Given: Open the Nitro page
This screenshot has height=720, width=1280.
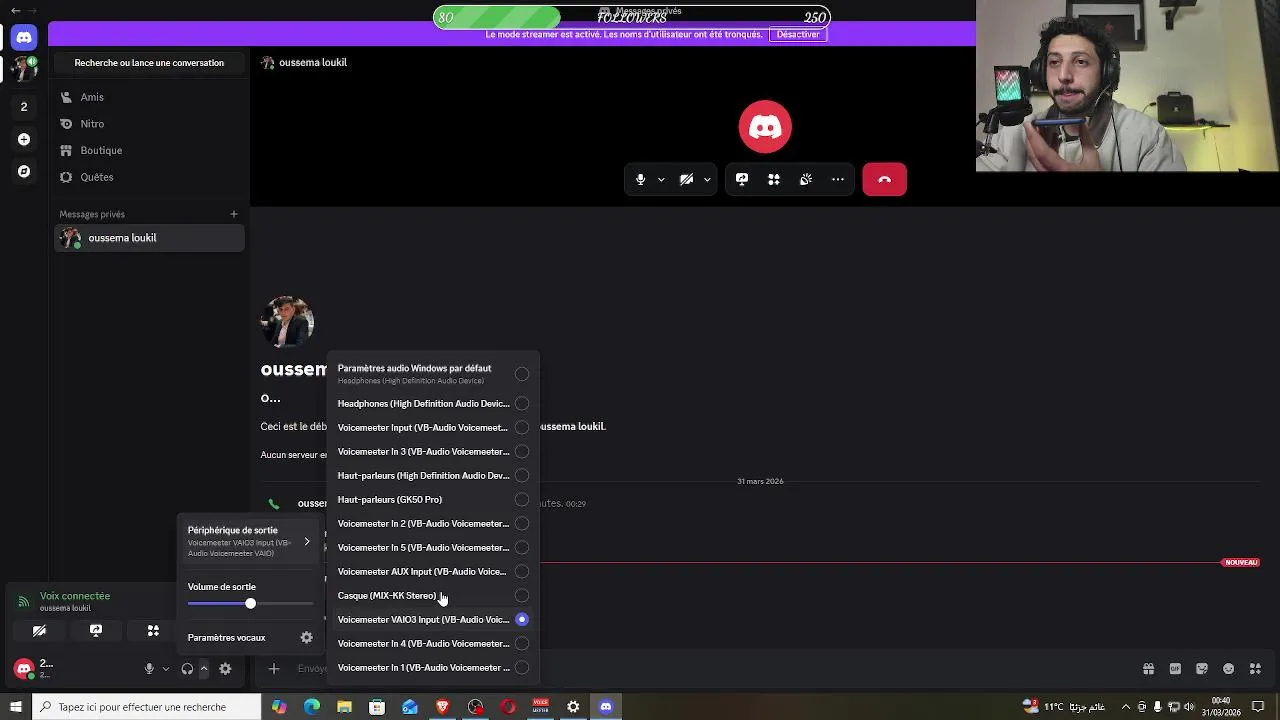Looking at the screenshot, I should click(x=150, y=124).
